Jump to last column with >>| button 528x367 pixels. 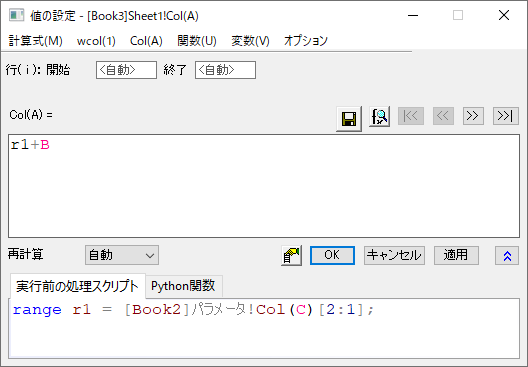505,116
